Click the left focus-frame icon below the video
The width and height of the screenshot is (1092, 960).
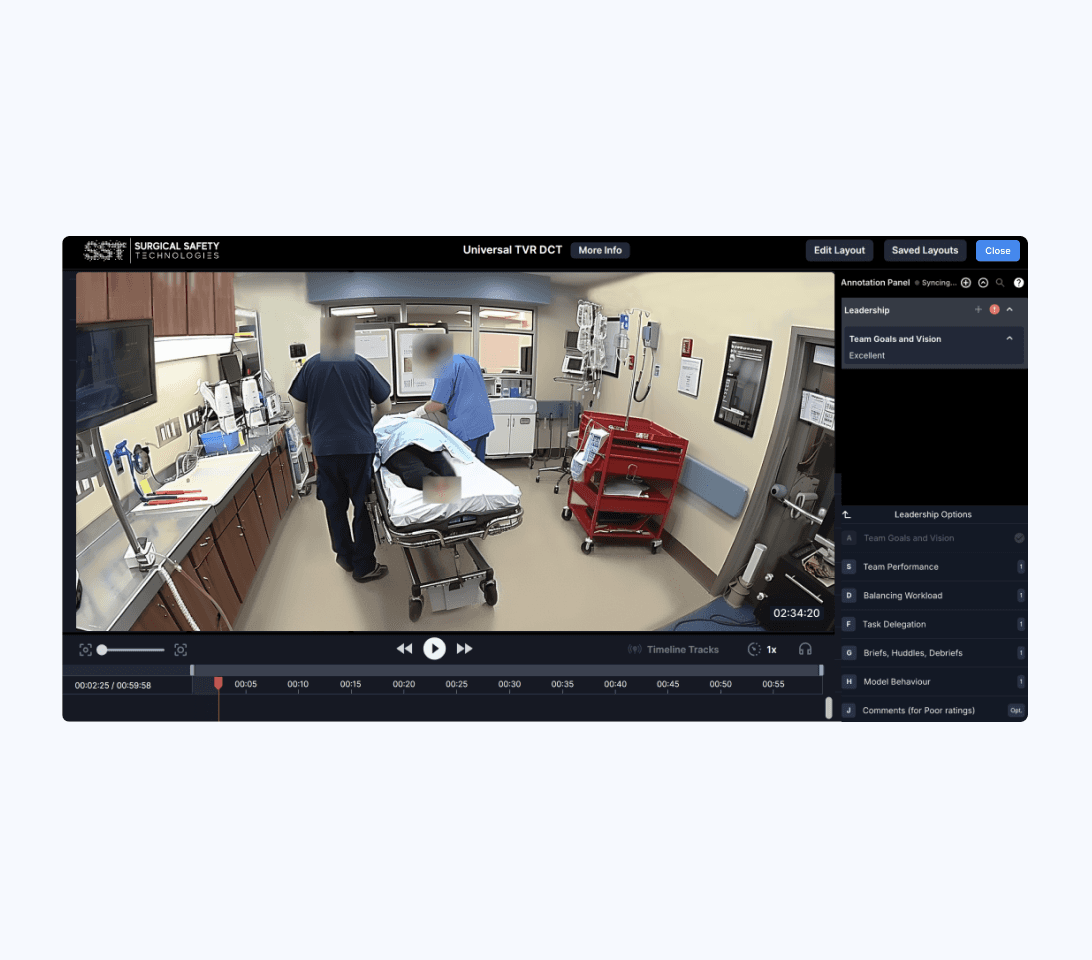[x=86, y=649]
